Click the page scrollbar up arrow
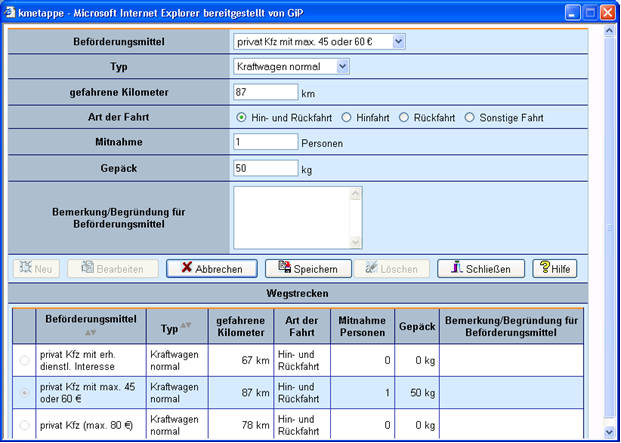Viewport: 621px width, 443px height. pyautogui.click(x=609, y=32)
